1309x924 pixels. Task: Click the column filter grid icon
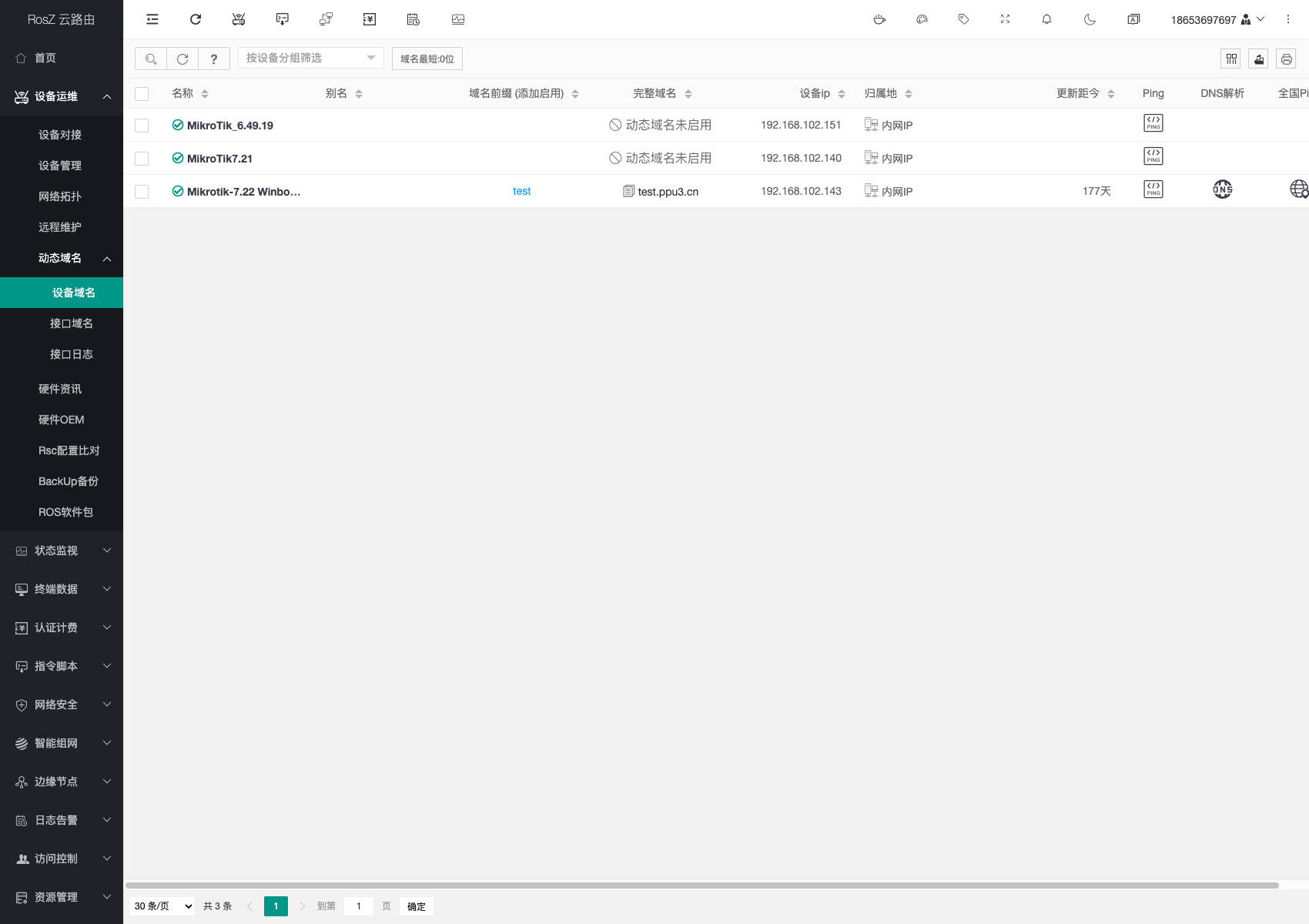[x=1231, y=59]
